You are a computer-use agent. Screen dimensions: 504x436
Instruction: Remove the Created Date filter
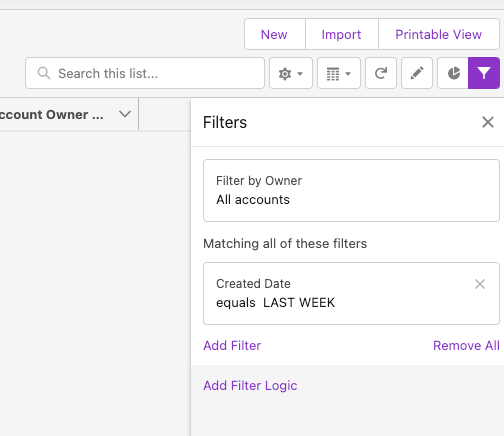point(480,284)
